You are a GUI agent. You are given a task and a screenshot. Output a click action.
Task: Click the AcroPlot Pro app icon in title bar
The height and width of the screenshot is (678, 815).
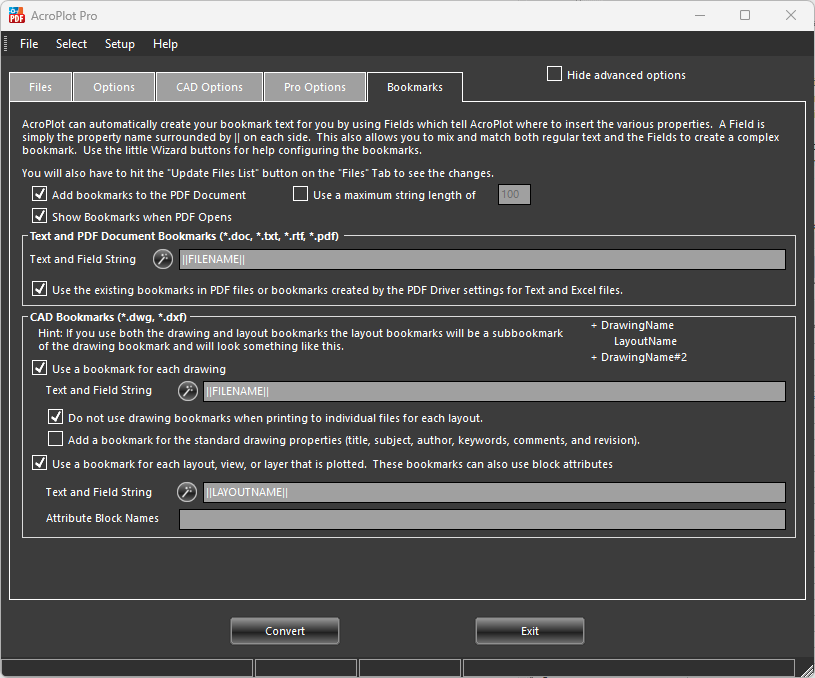17,16
